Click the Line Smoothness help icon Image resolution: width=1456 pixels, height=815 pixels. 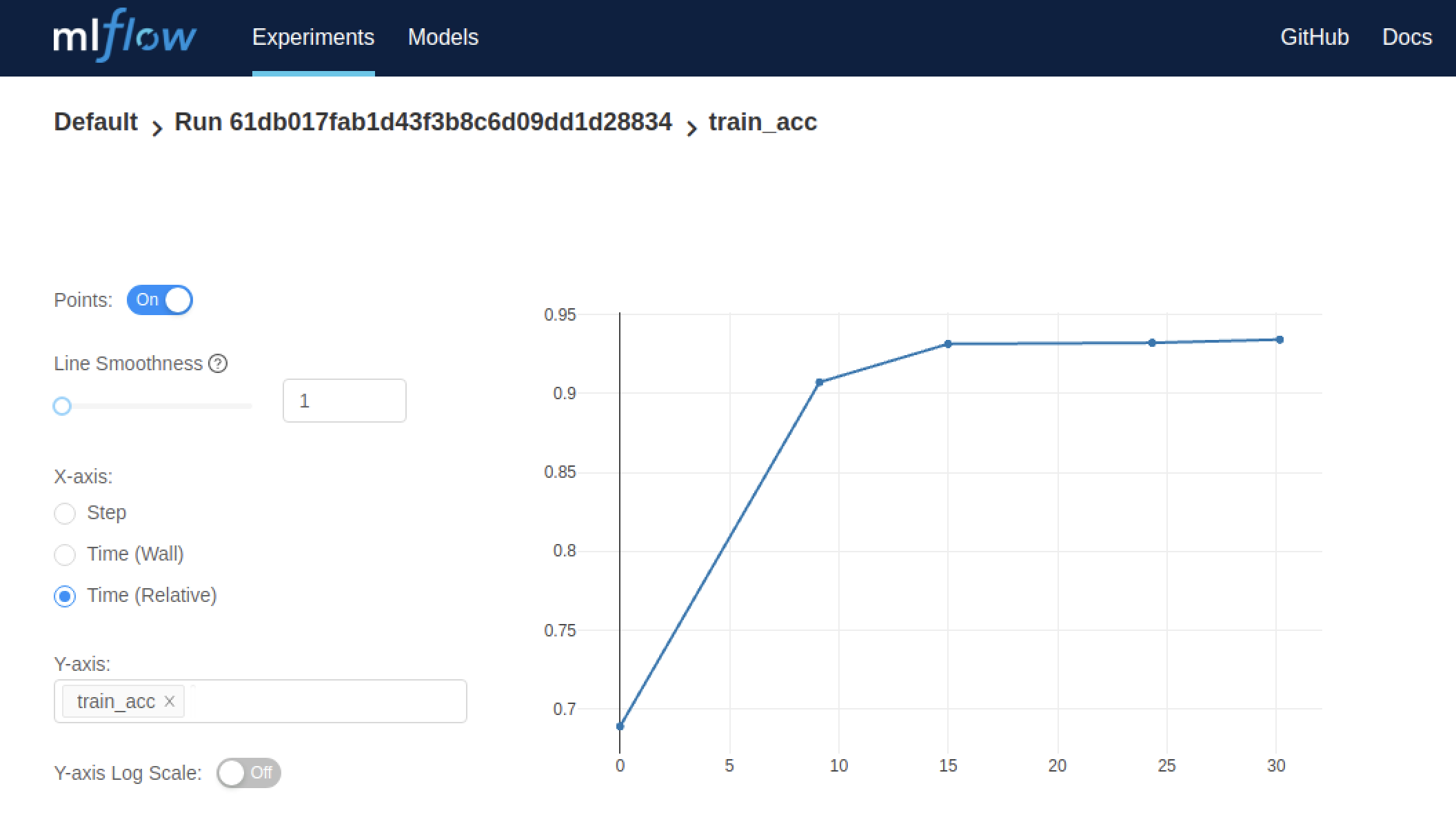click(218, 363)
